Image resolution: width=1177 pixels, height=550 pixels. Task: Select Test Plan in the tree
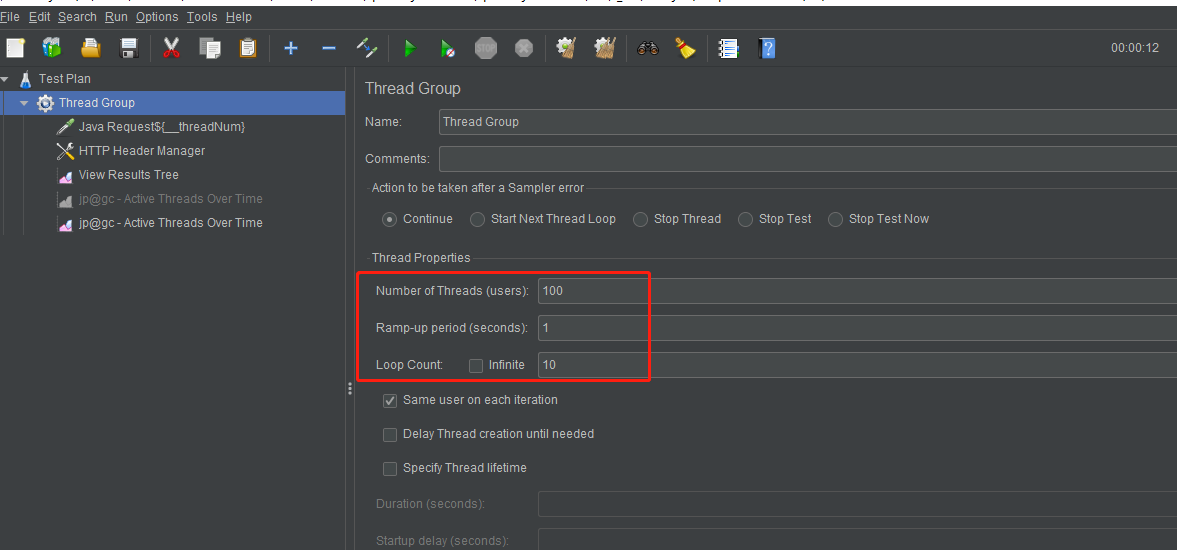click(65, 79)
